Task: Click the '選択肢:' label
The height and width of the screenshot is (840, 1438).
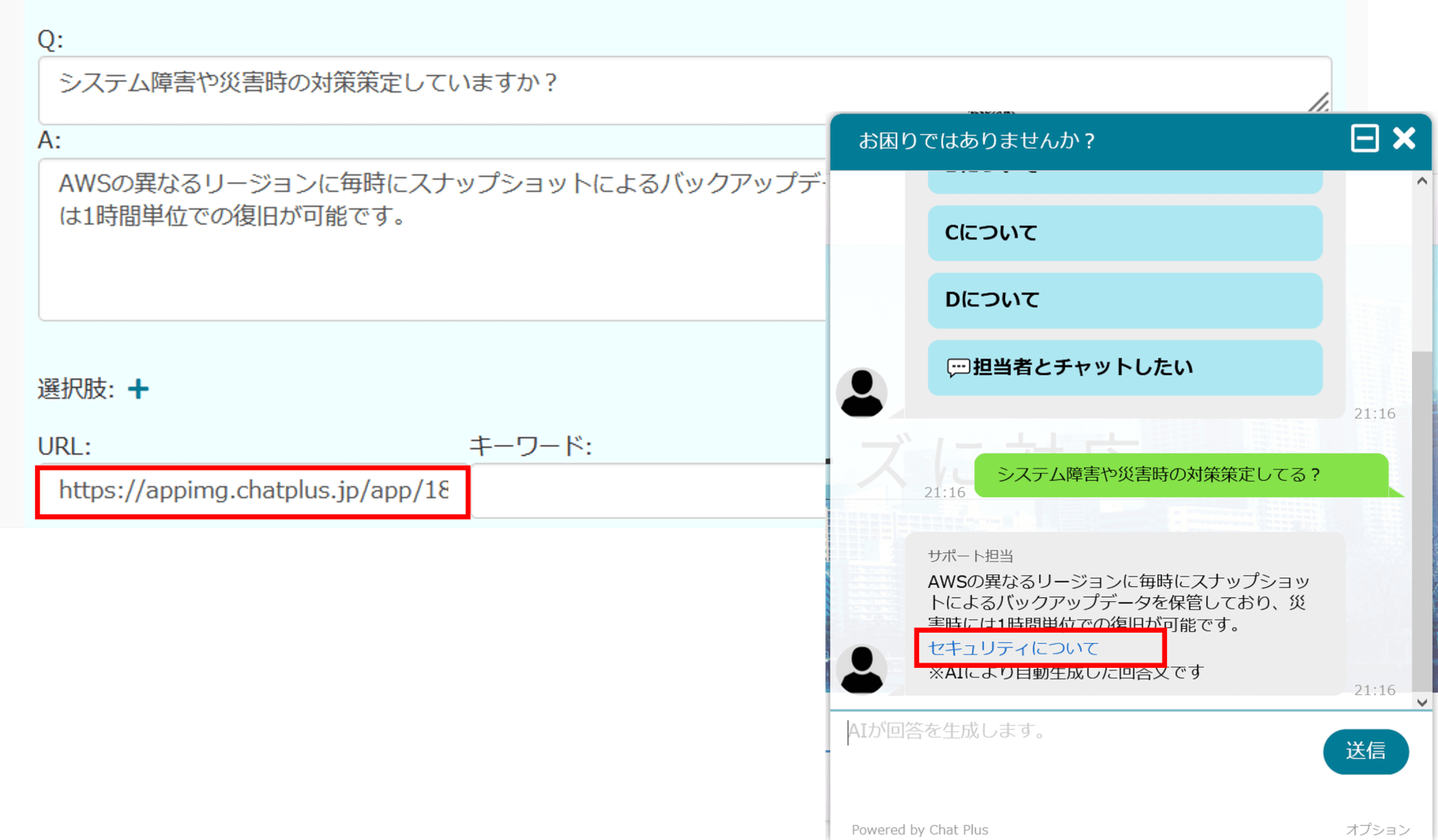Action: [76, 389]
